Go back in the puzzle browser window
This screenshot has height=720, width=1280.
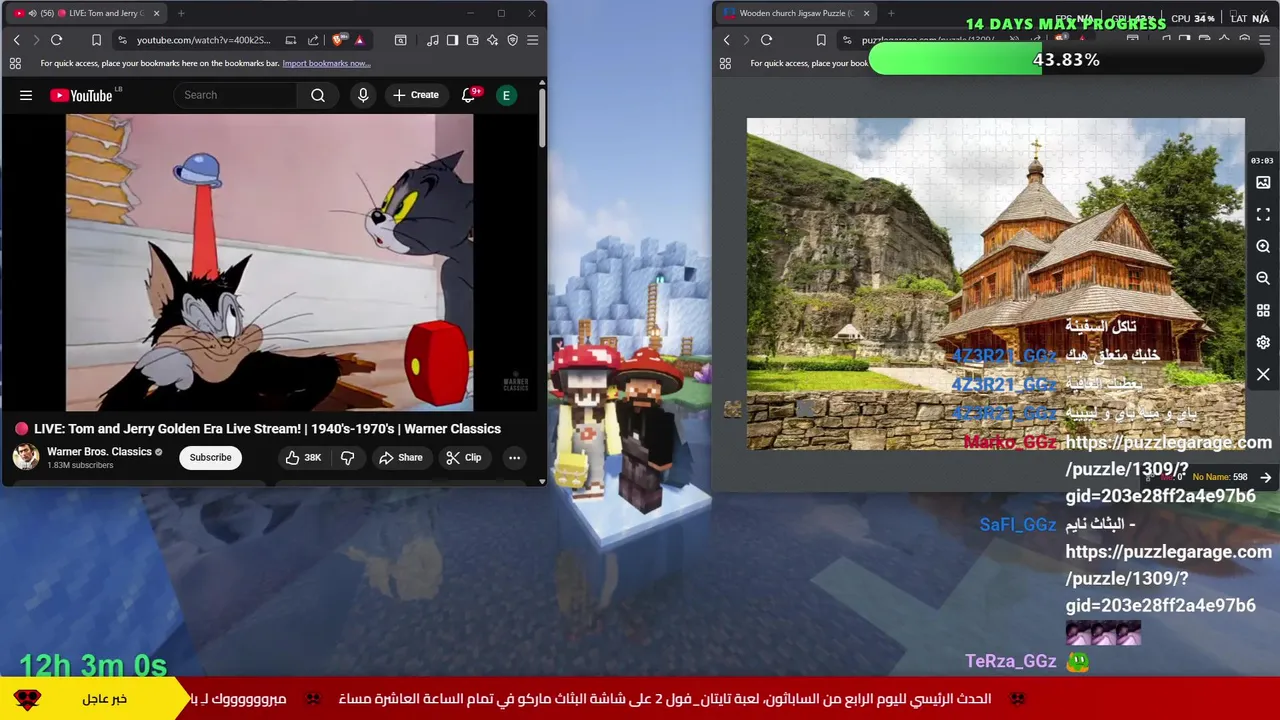(x=726, y=40)
